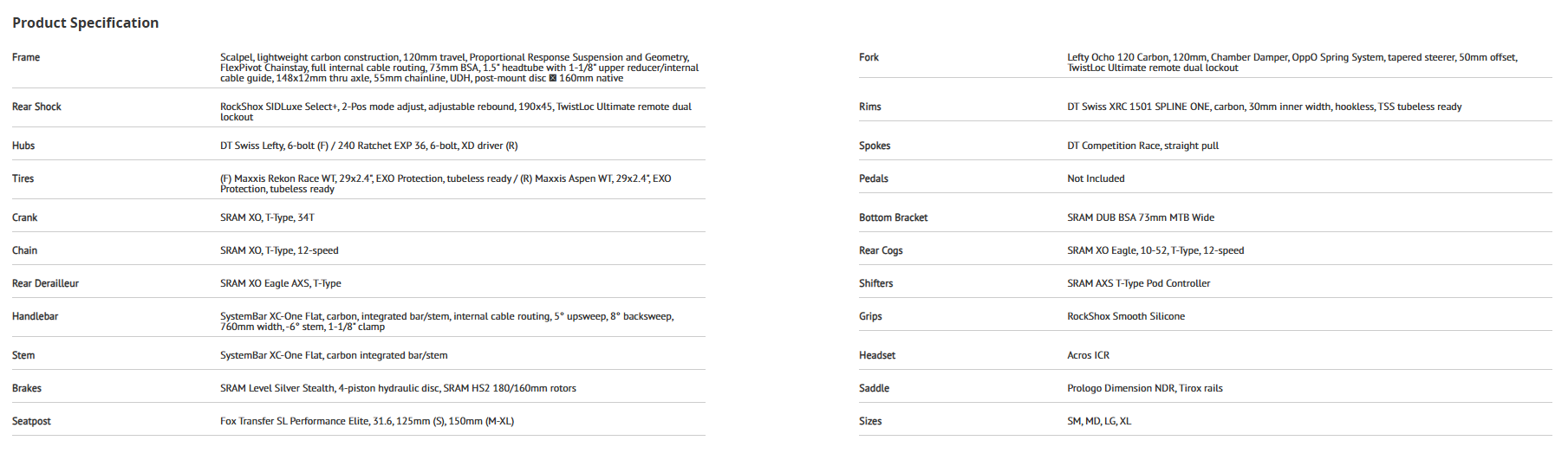The image size is (1568, 460).
Task: Click the Fox Transfer SL seatpost value
Action: 367,421
